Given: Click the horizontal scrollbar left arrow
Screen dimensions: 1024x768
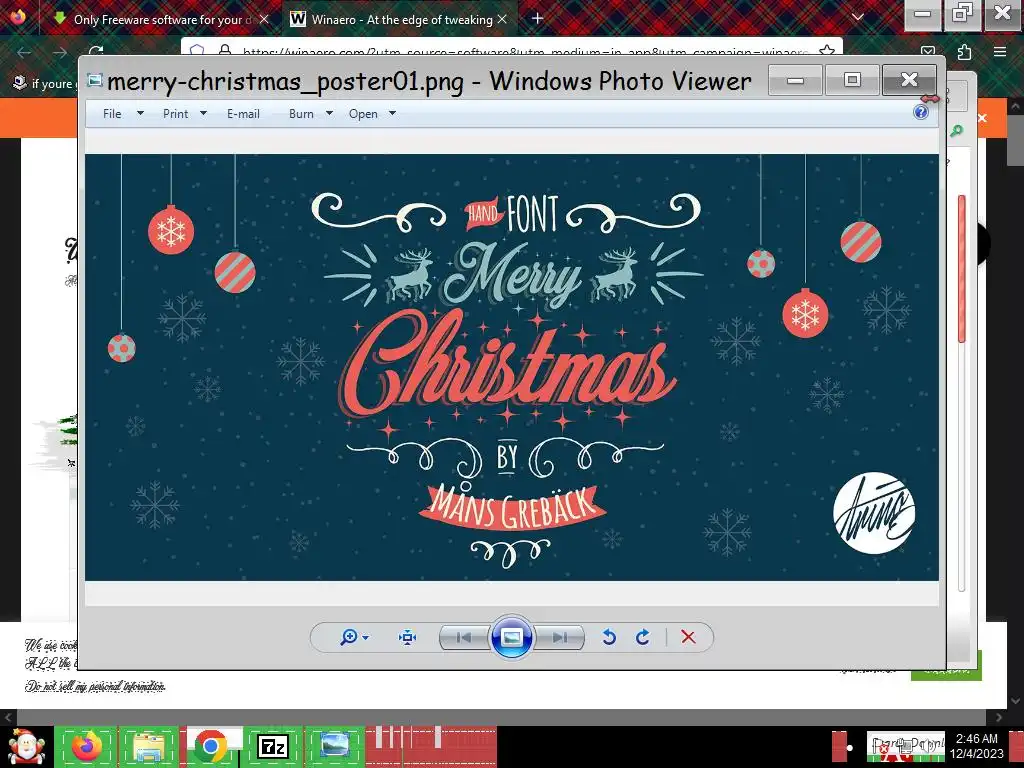Looking at the screenshot, I should click(x=8, y=717).
